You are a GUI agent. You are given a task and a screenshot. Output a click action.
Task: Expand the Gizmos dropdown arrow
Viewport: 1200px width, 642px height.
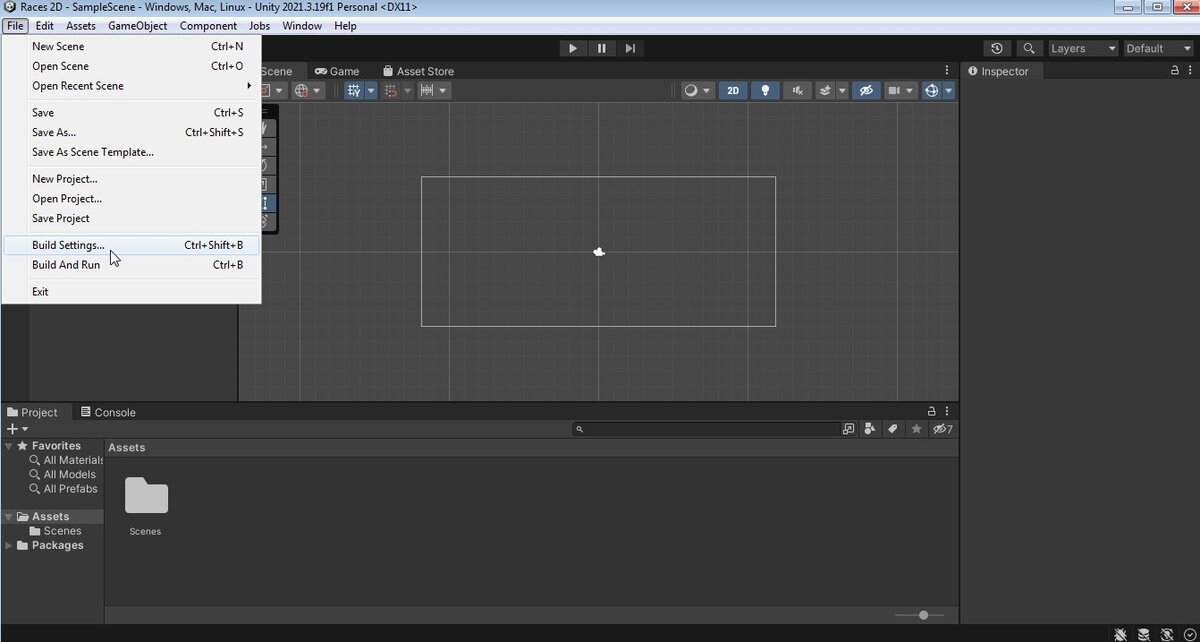tap(948, 90)
